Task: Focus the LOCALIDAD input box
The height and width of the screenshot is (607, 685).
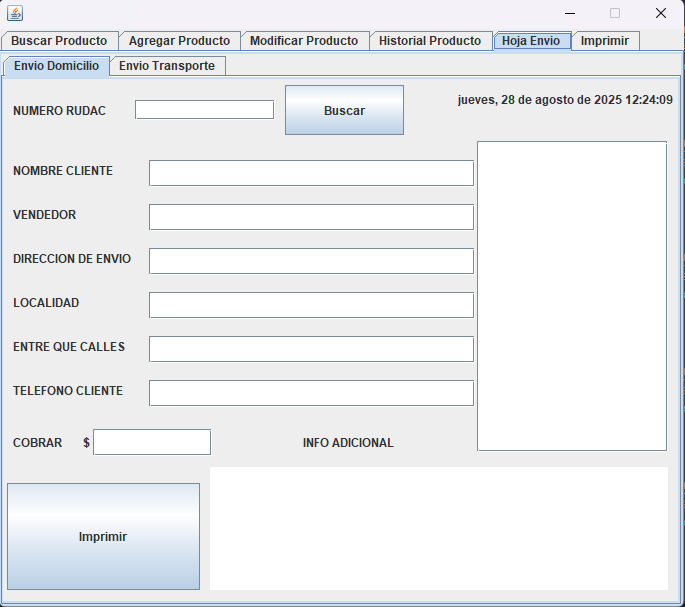Action: [311, 305]
